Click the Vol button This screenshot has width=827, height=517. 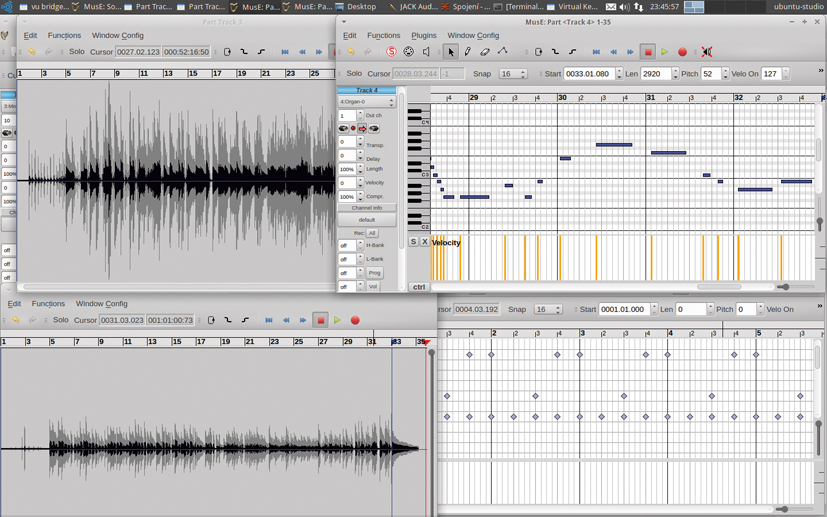pyautogui.click(x=373, y=286)
